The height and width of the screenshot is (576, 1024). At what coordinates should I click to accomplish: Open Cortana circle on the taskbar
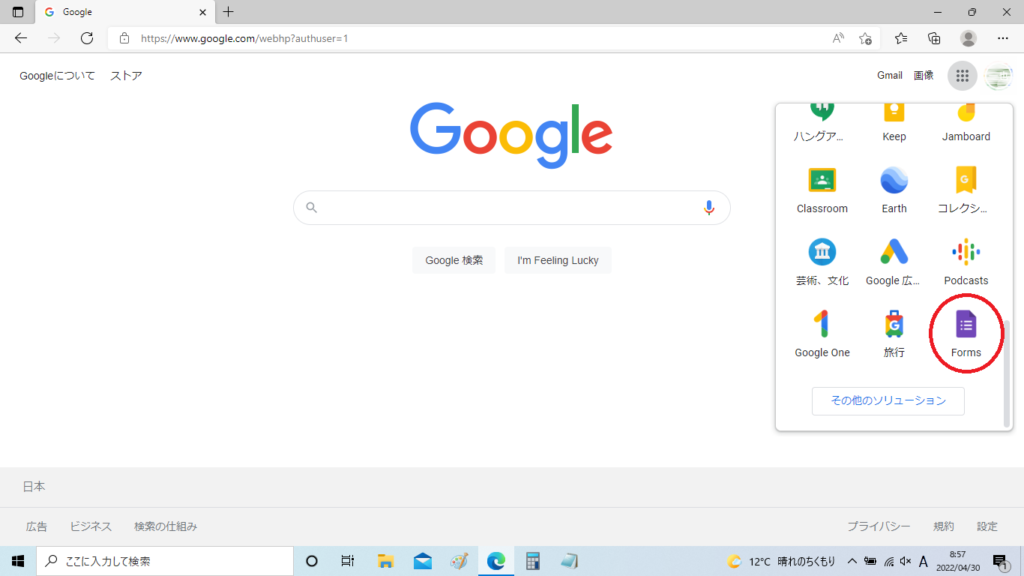(312, 561)
